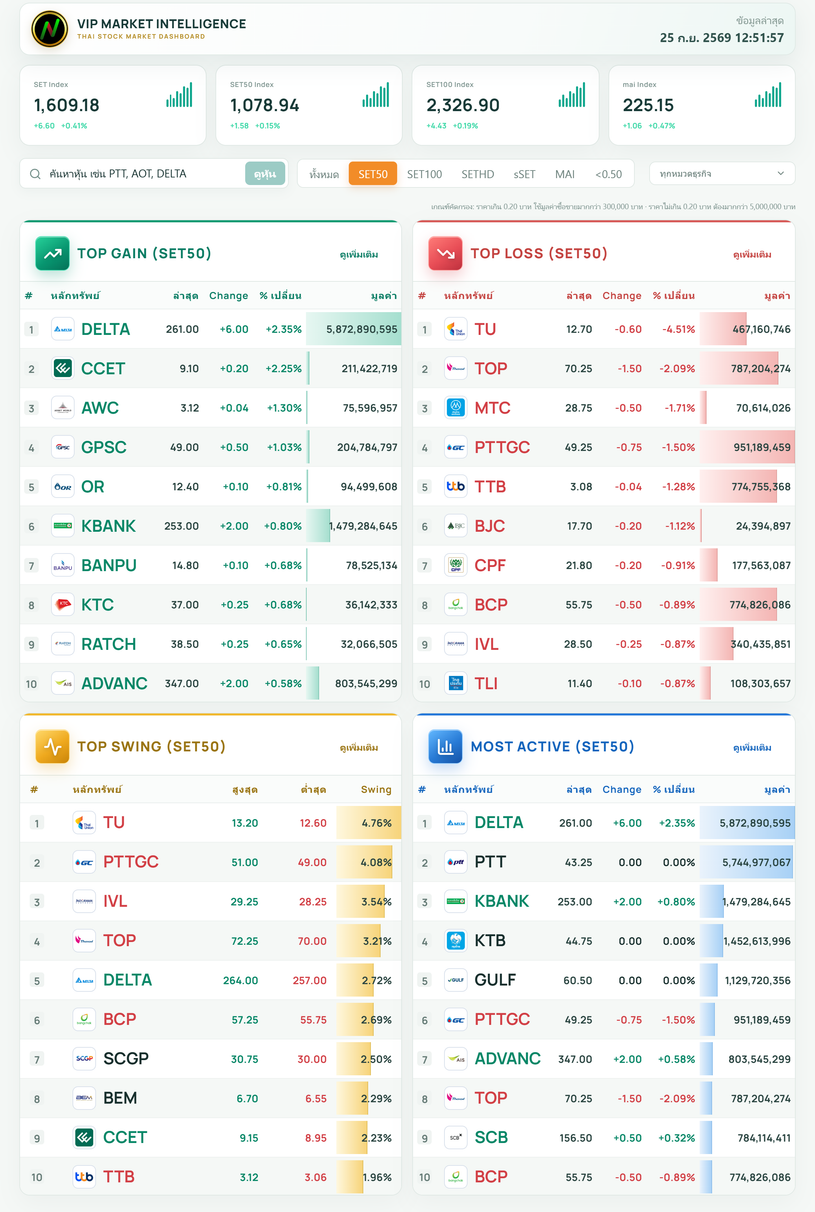
Task: Switch to the SET100 filter tab
Action: (x=424, y=174)
